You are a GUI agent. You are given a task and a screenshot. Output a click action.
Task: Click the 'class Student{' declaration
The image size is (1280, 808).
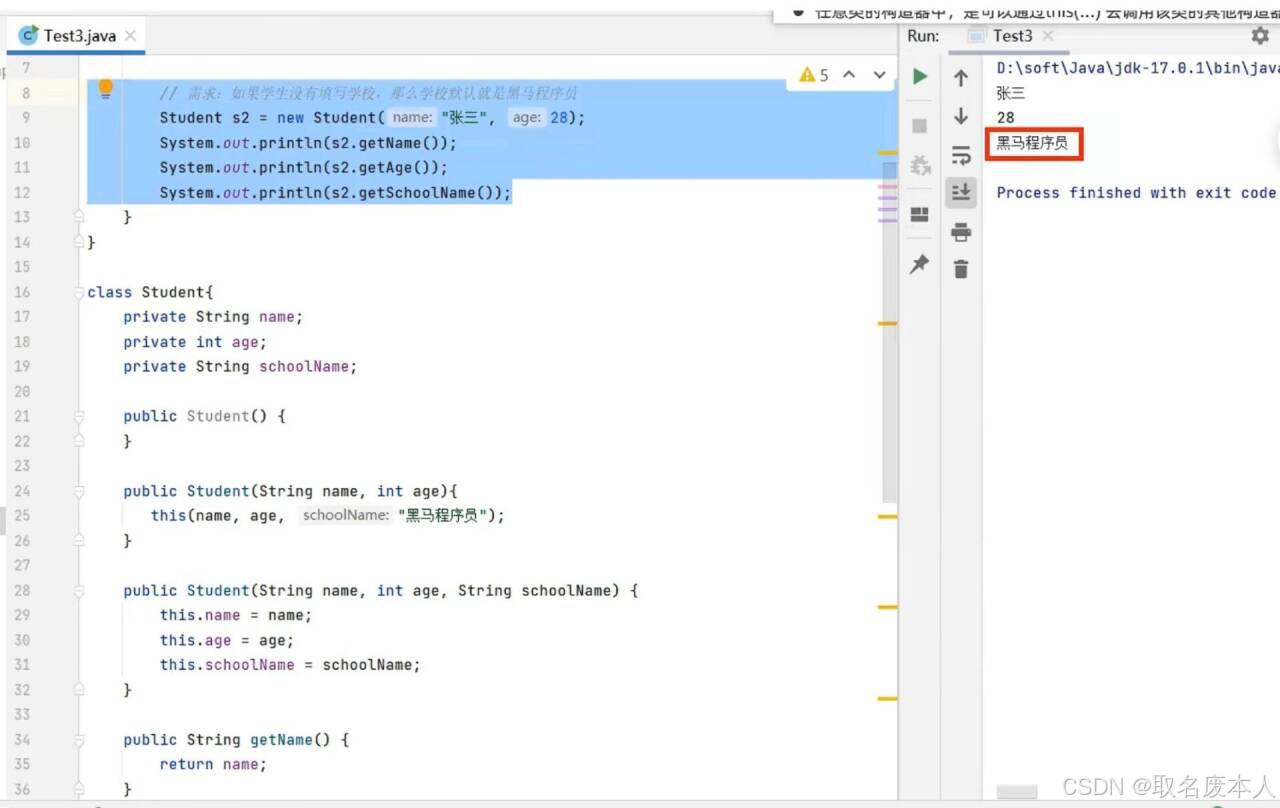pos(150,292)
